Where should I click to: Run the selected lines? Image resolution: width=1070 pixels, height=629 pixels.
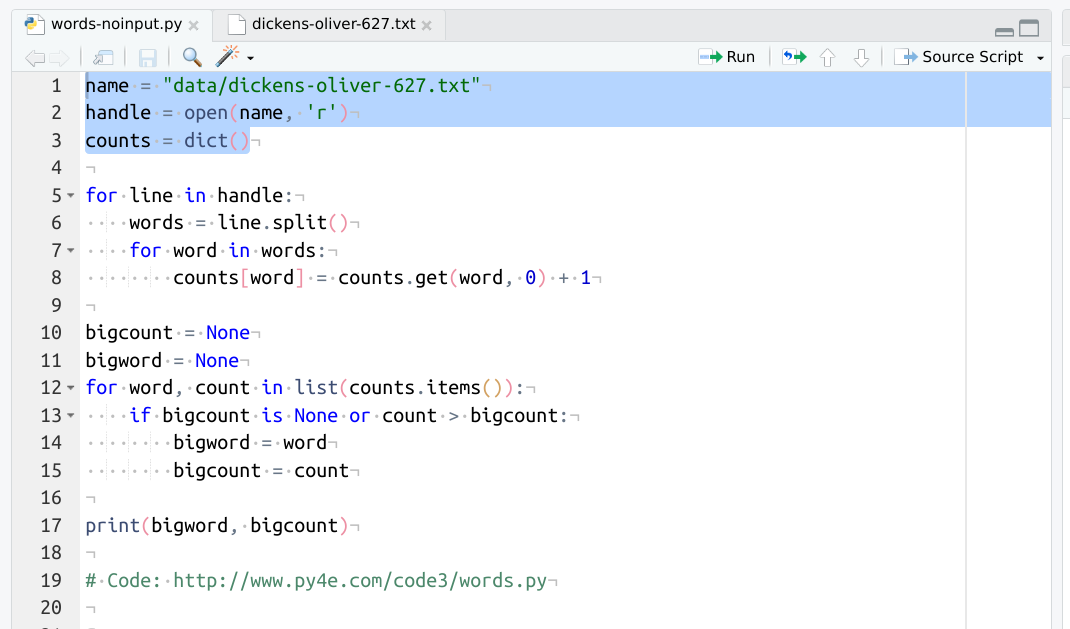[x=727, y=57]
